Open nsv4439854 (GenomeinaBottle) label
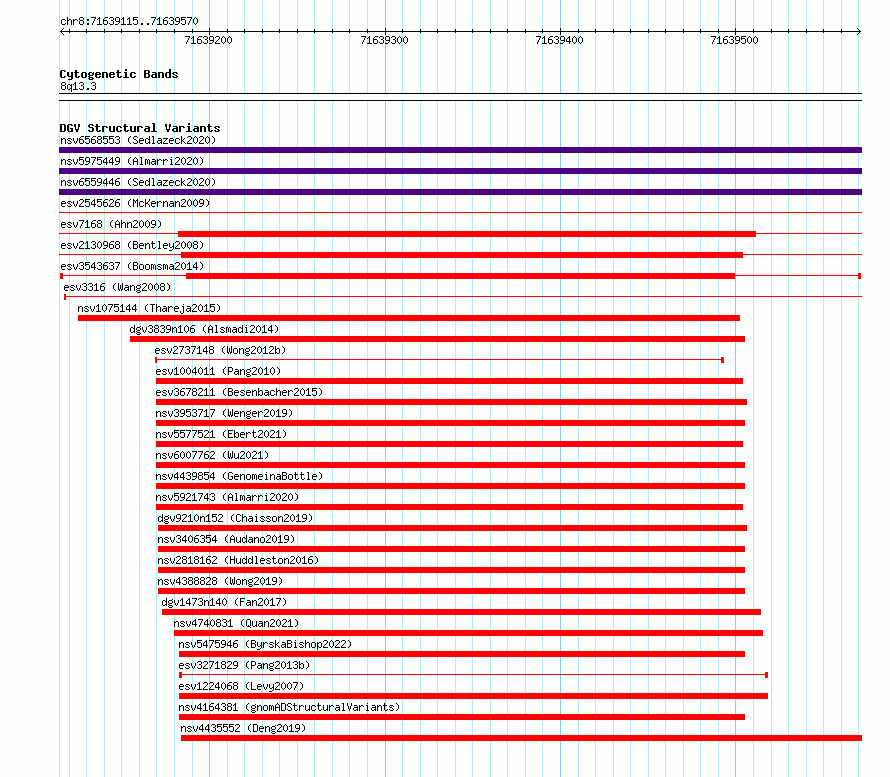This screenshot has height=777, width=890. (239, 476)
